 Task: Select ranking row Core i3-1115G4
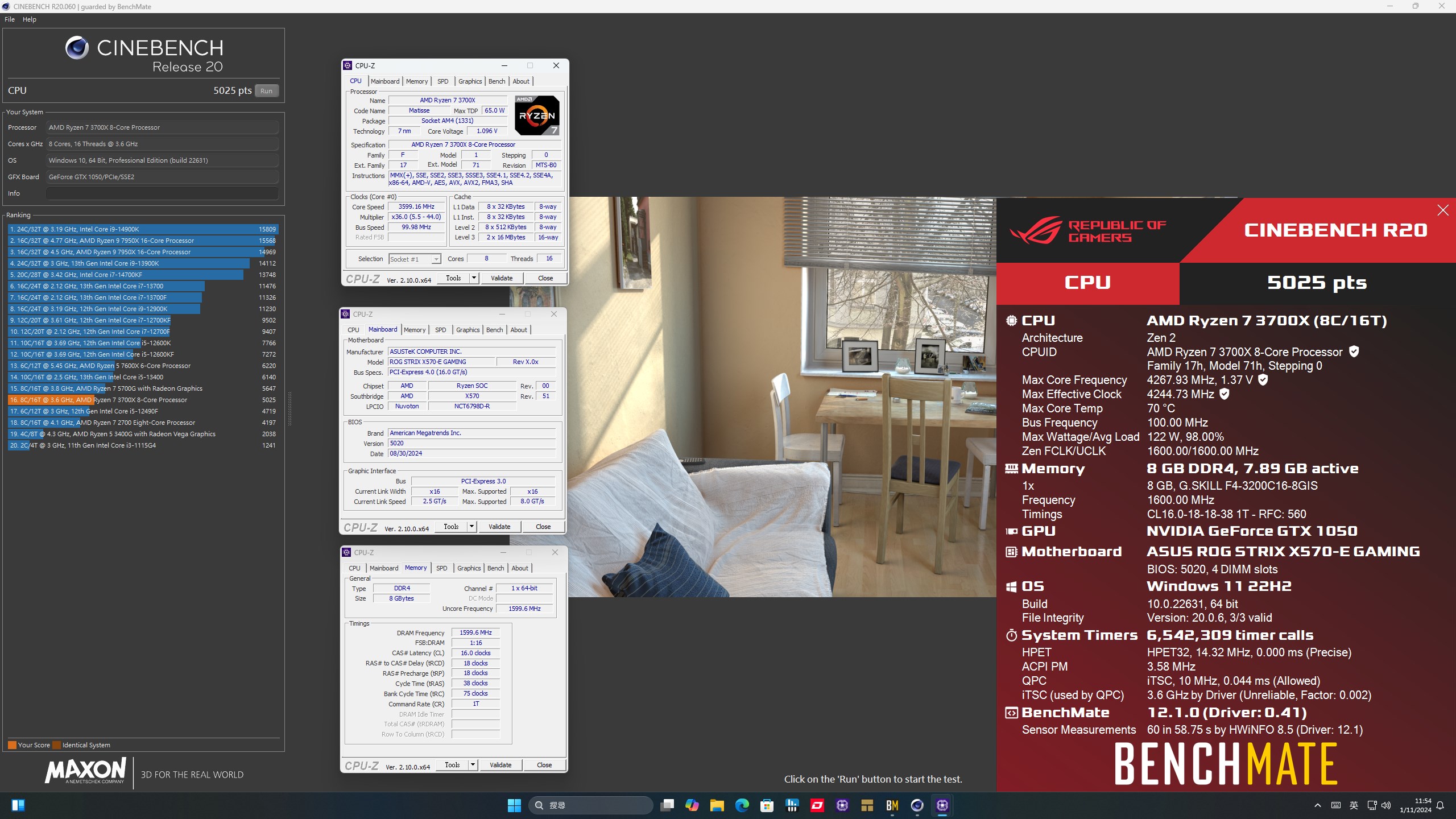coord(143,445)
